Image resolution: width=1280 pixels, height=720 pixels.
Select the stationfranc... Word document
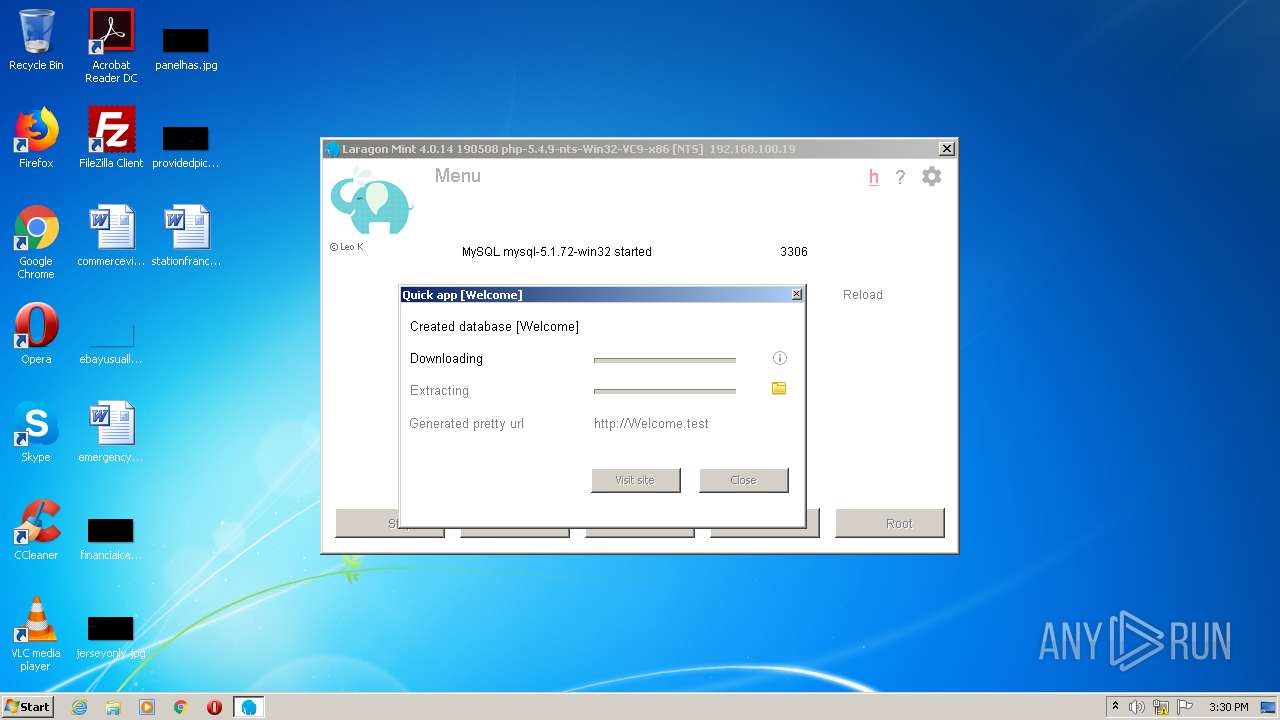(186, 236)
